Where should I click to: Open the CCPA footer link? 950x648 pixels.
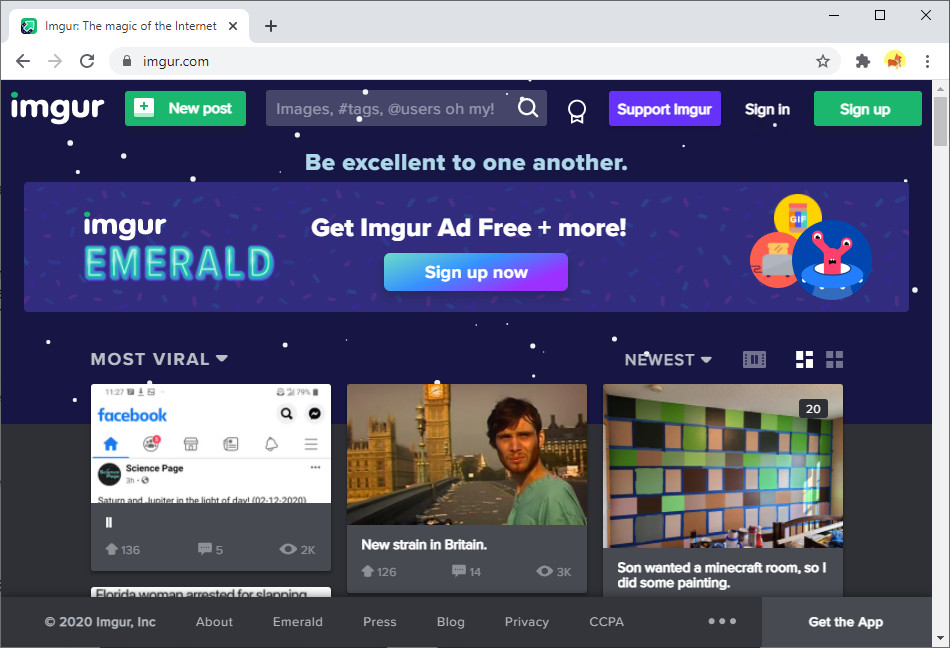(x=606, y=622)
